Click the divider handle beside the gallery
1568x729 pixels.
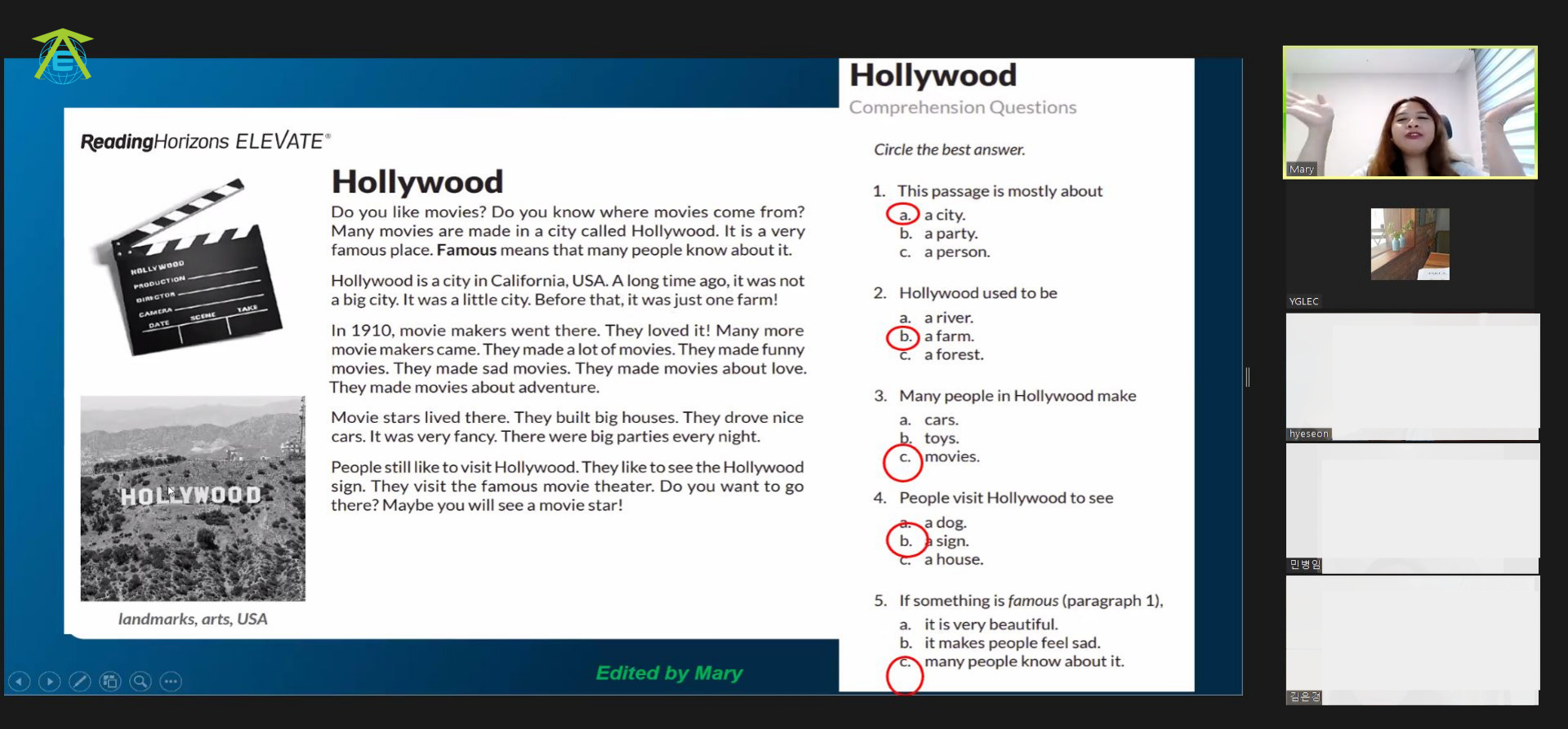(1248, 377)
